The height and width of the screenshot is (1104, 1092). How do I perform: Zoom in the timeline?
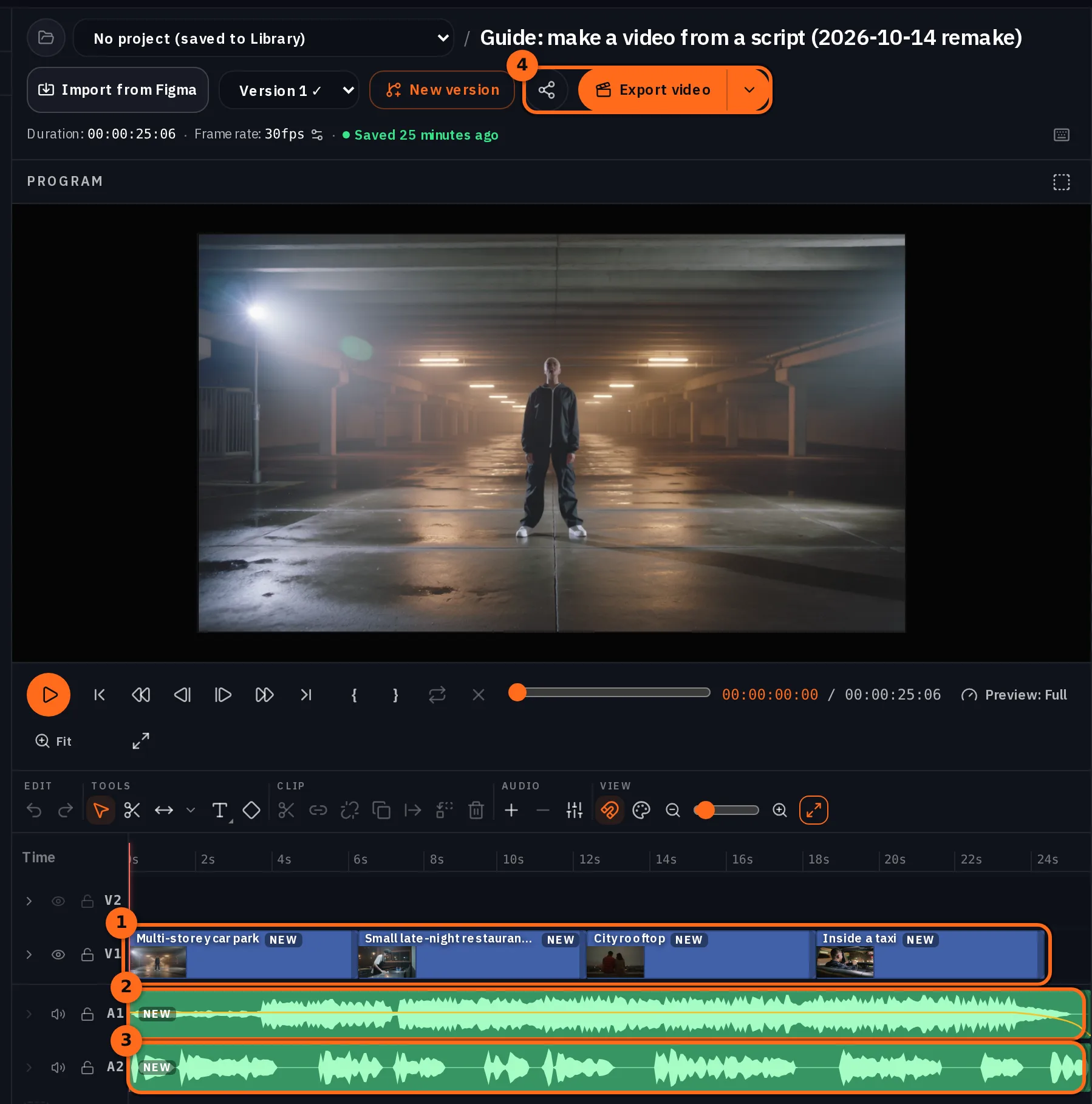(x=780, y=810)
